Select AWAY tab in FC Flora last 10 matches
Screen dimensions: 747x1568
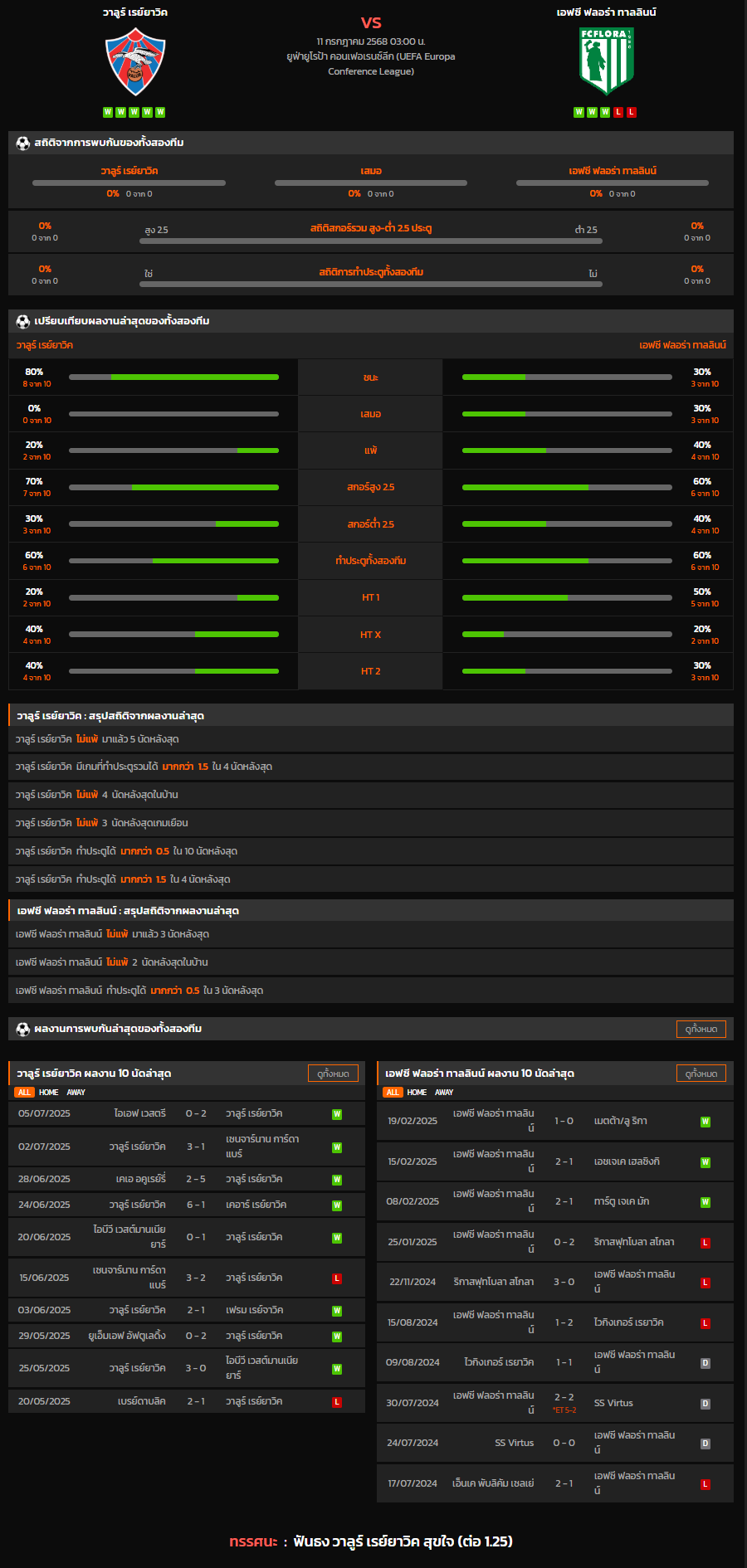click(444, 1093)
